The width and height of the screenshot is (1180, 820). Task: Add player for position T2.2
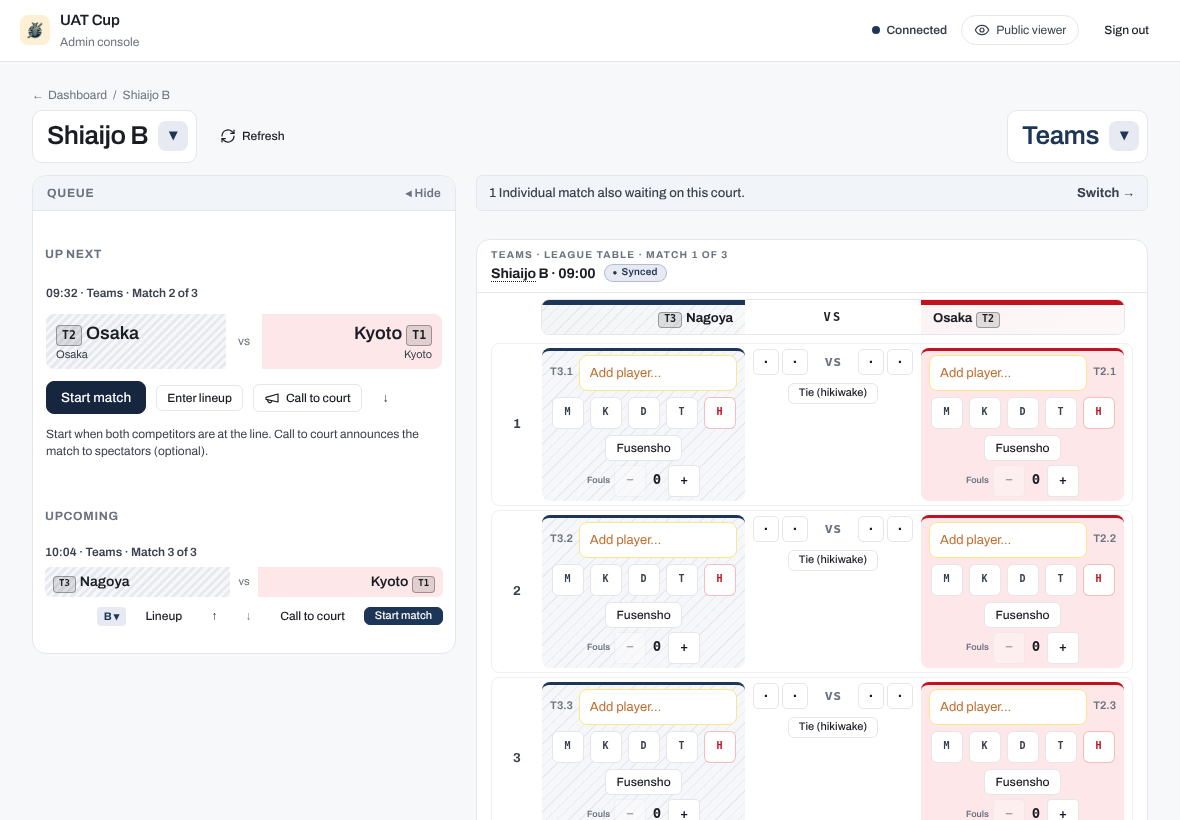(x=1008, y=539)
